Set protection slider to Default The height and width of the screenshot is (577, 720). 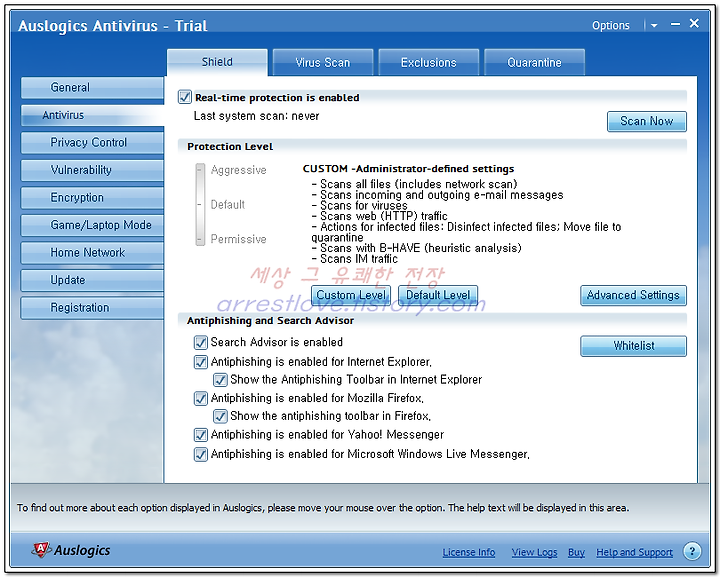[x=200, y=204]
